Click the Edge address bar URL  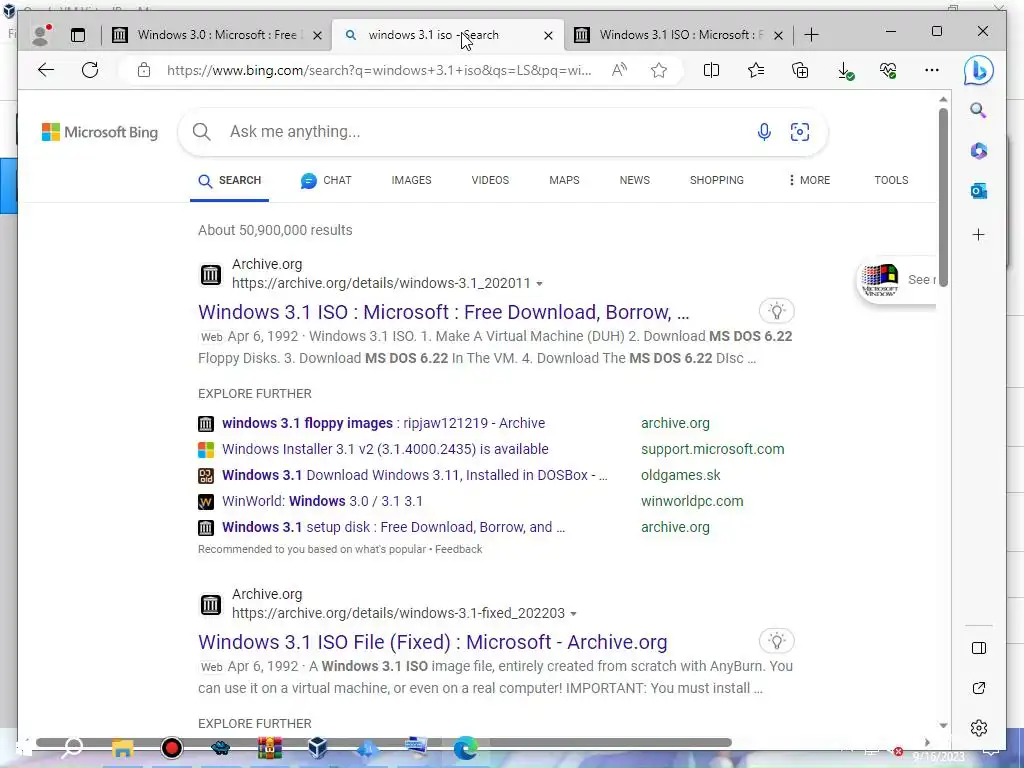pyautogui.click(x=379, y=71)
